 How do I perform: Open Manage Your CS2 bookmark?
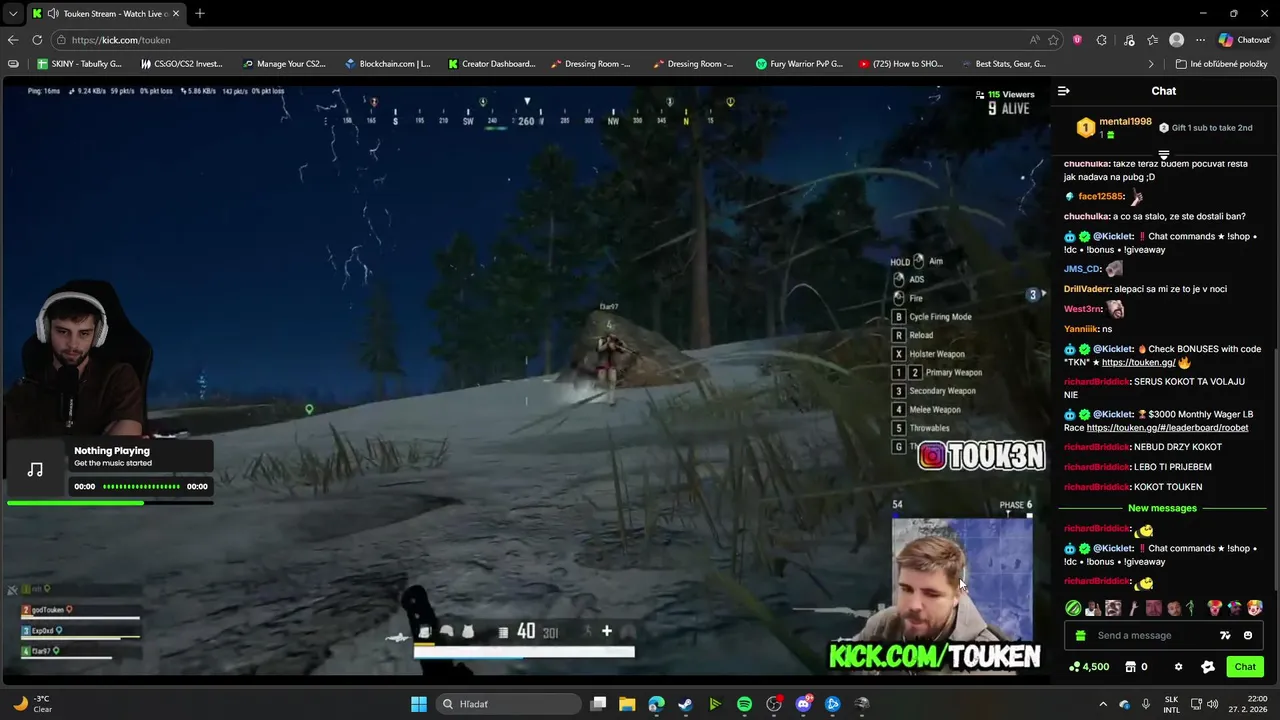tap(284, 64)
